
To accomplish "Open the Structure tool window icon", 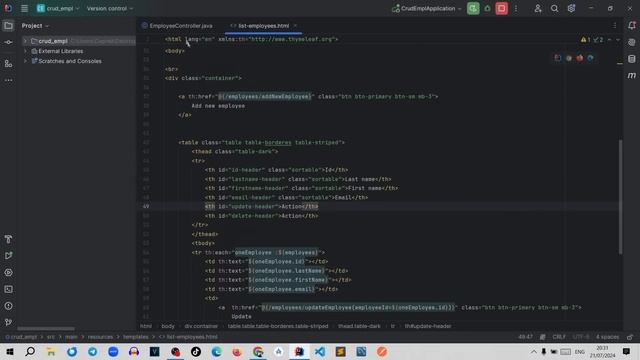I will point(8,64).
